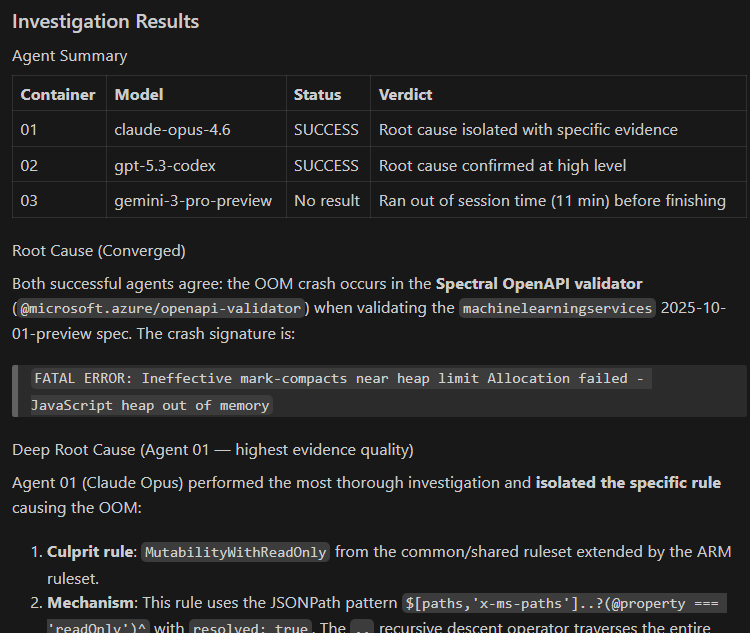750x633 pixels.
Task: Select the Container column header
Action: tap(58, 95)
